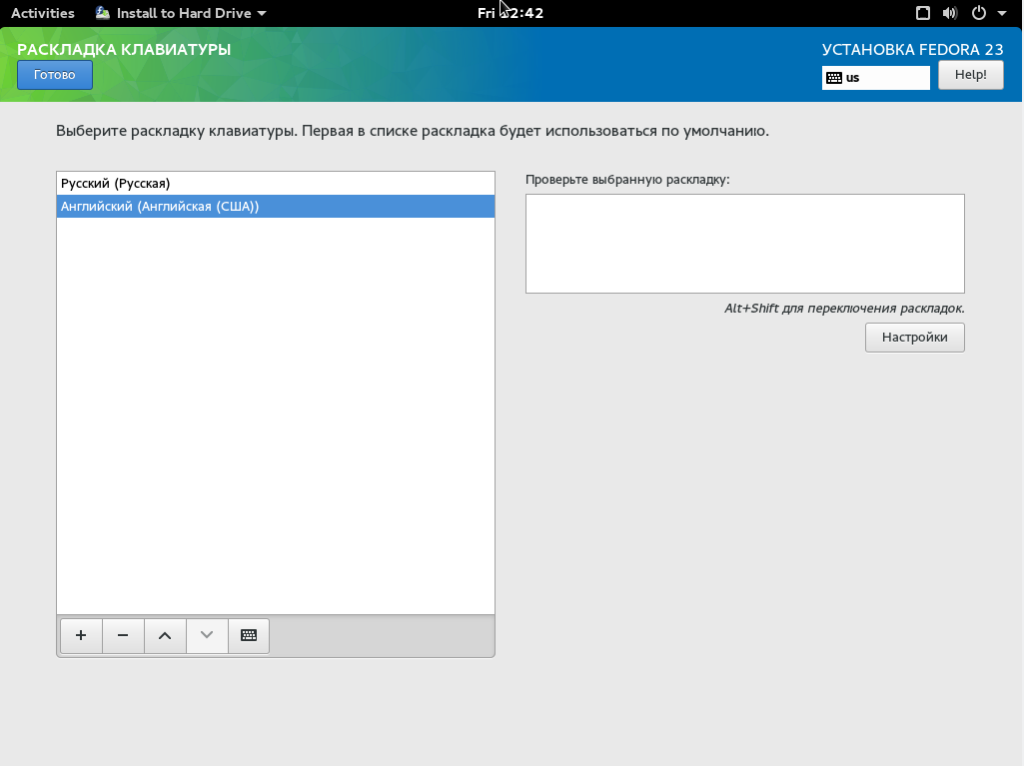Select the 'Русский (Русская)' layout in the list
1024x766 pixels.
[x=275, y=183]
